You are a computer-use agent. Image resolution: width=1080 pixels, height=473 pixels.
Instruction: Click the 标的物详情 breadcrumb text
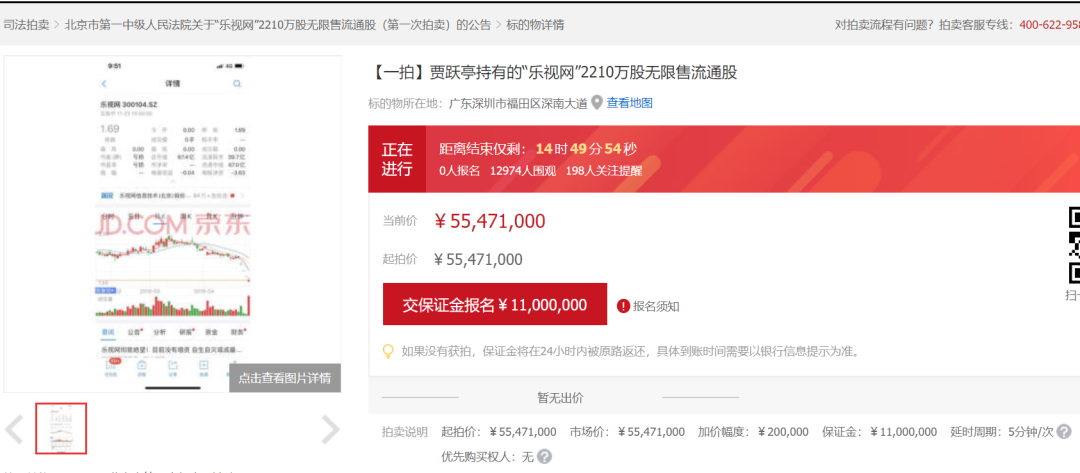tap(535, 25)
